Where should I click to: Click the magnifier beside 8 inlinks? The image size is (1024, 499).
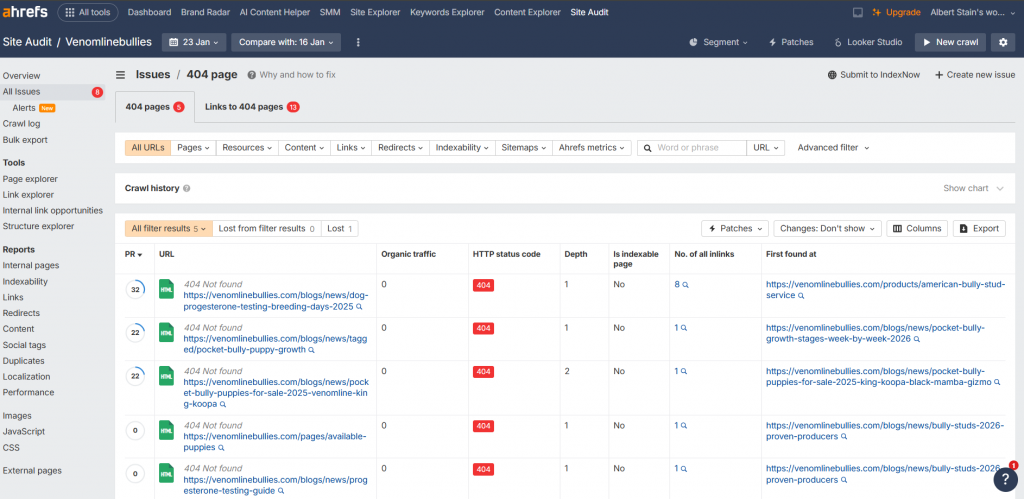coord(685,285)
